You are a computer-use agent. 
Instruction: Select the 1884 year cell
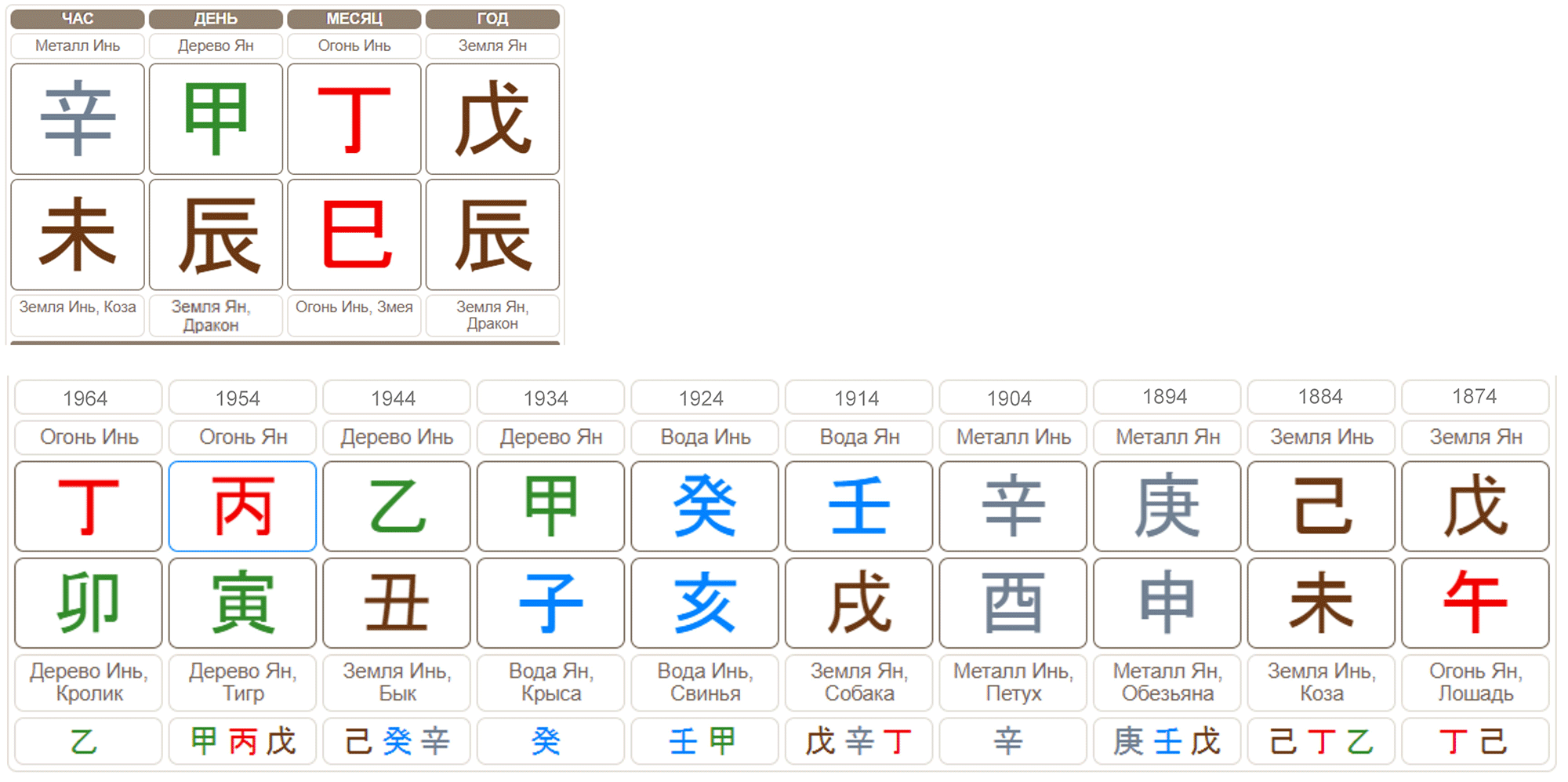click(x=1320, y=397)
